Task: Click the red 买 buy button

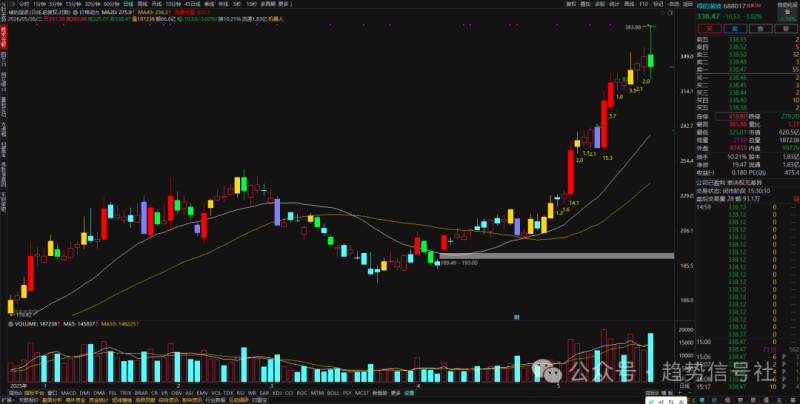Action: pos(710,29)
